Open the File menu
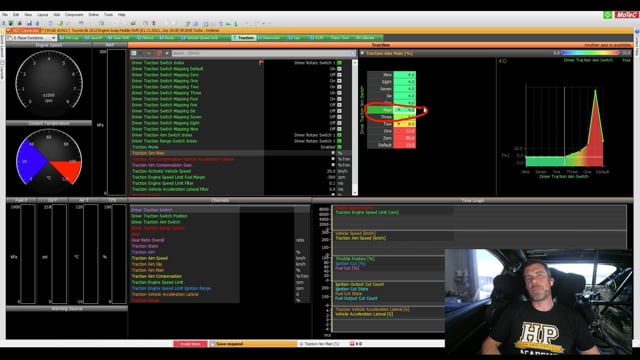 [5, 15]
